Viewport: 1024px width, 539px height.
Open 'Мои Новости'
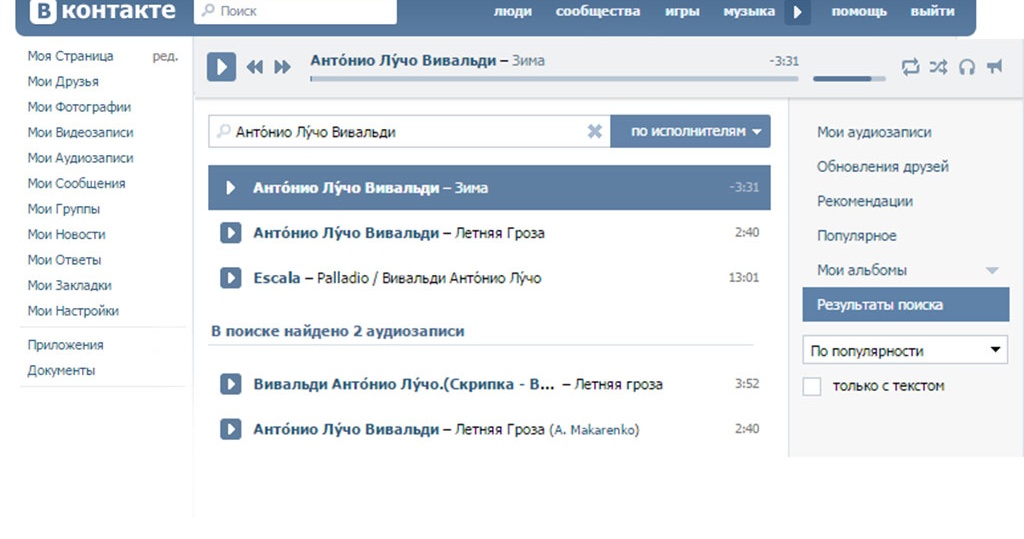coord(67,235)
